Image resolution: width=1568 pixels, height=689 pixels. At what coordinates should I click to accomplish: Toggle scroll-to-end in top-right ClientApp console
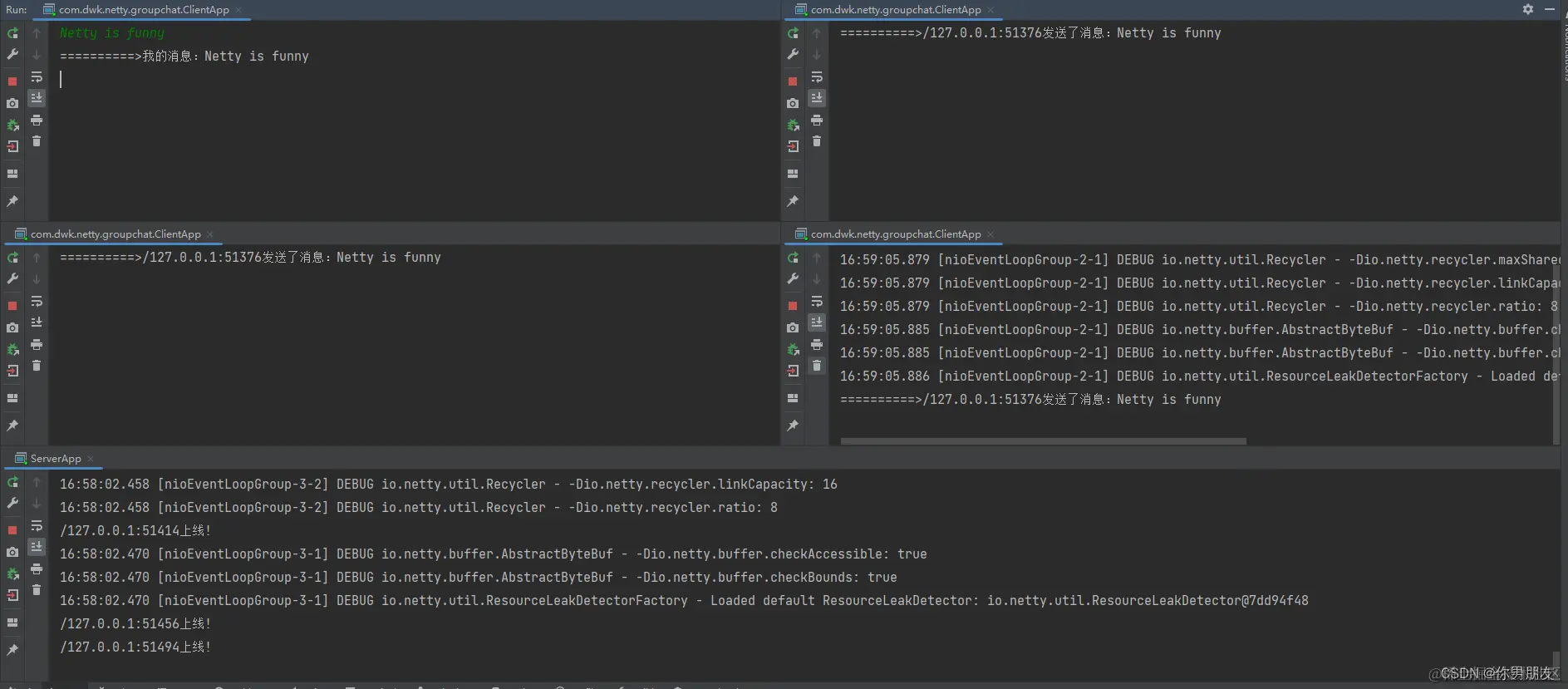(817, 98)
